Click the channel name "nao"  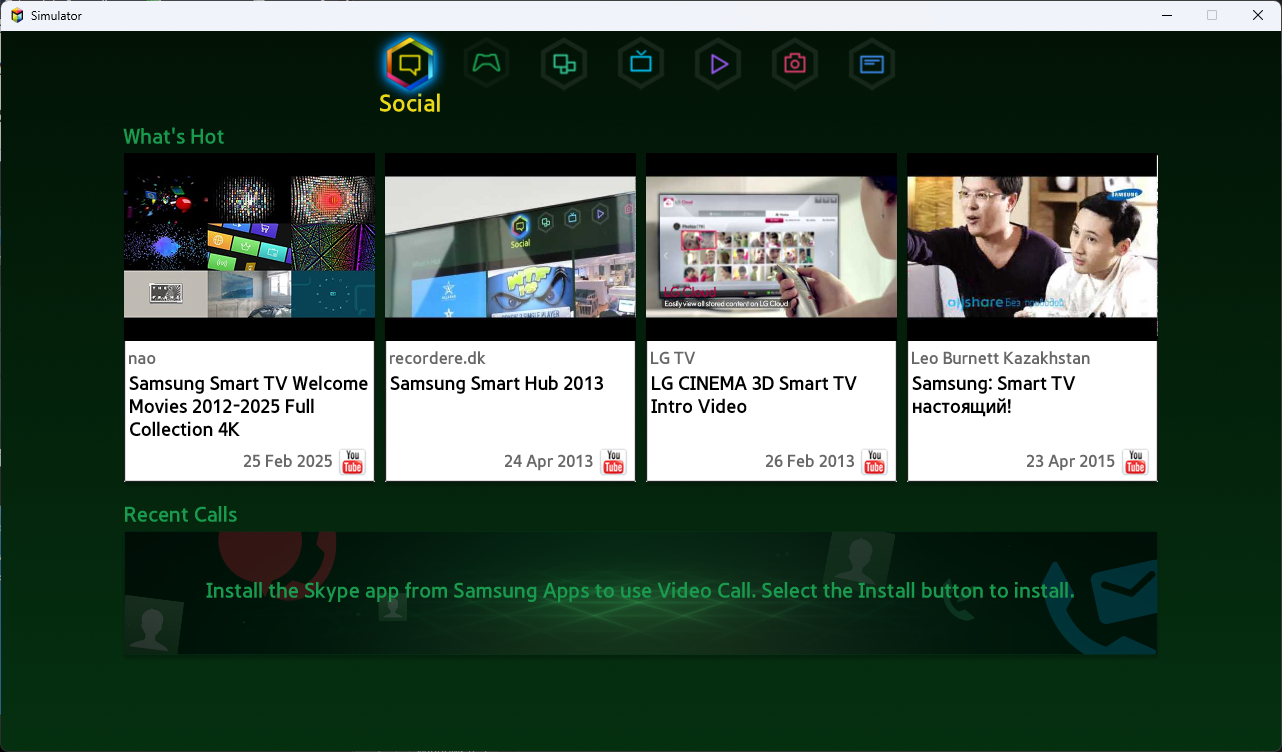(142, 358)
